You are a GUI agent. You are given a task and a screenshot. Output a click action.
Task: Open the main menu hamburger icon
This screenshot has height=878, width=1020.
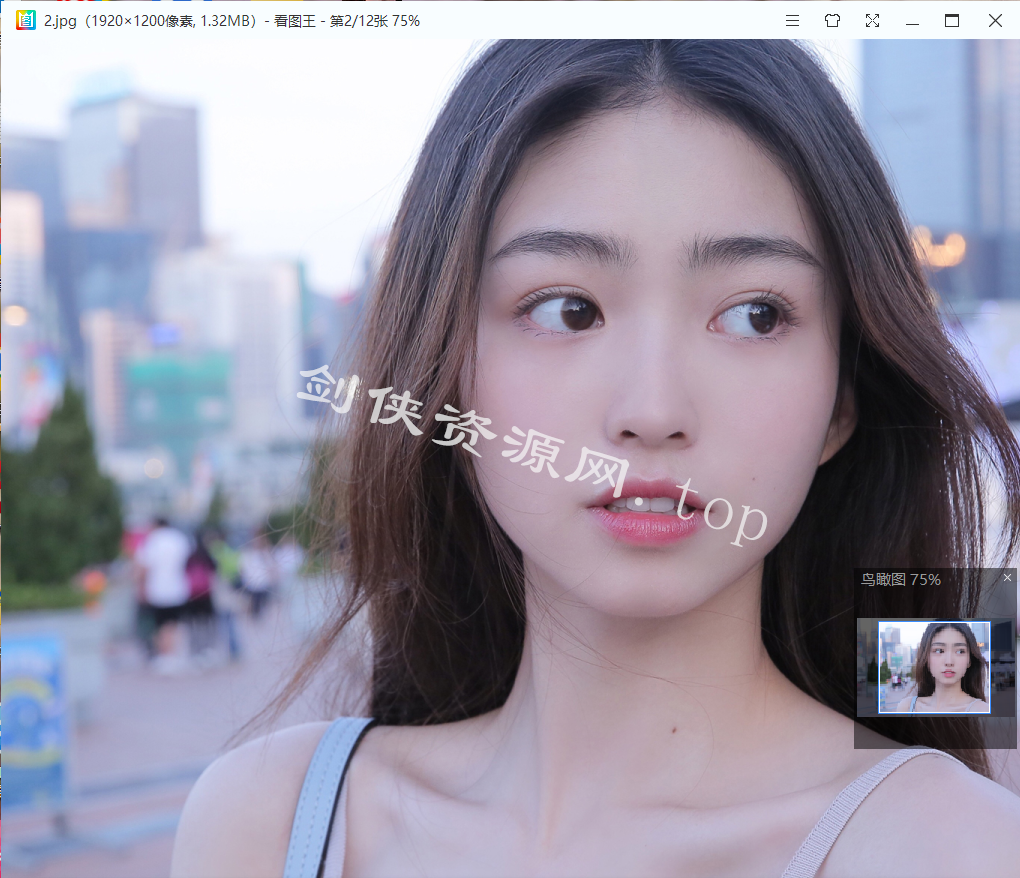792,20
